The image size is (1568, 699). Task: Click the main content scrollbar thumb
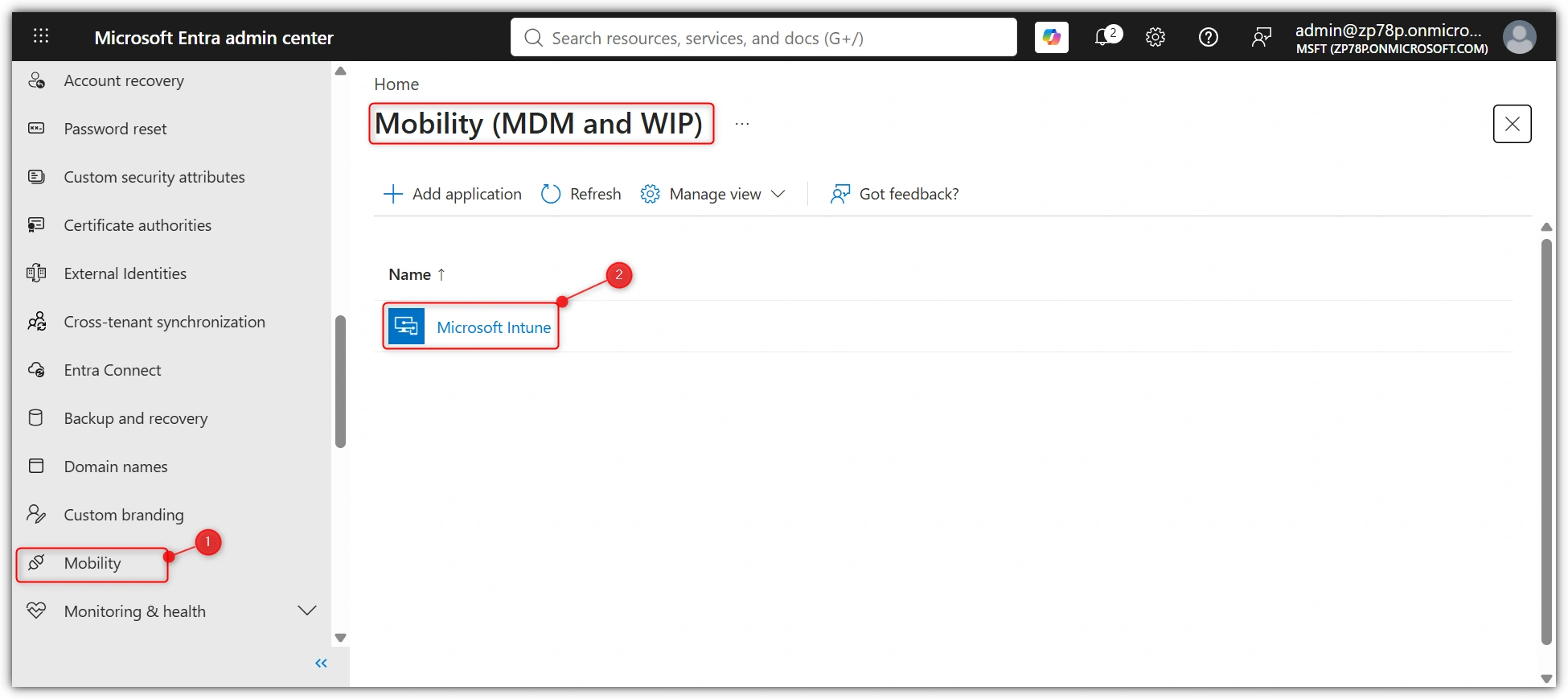pos(1546,442)
